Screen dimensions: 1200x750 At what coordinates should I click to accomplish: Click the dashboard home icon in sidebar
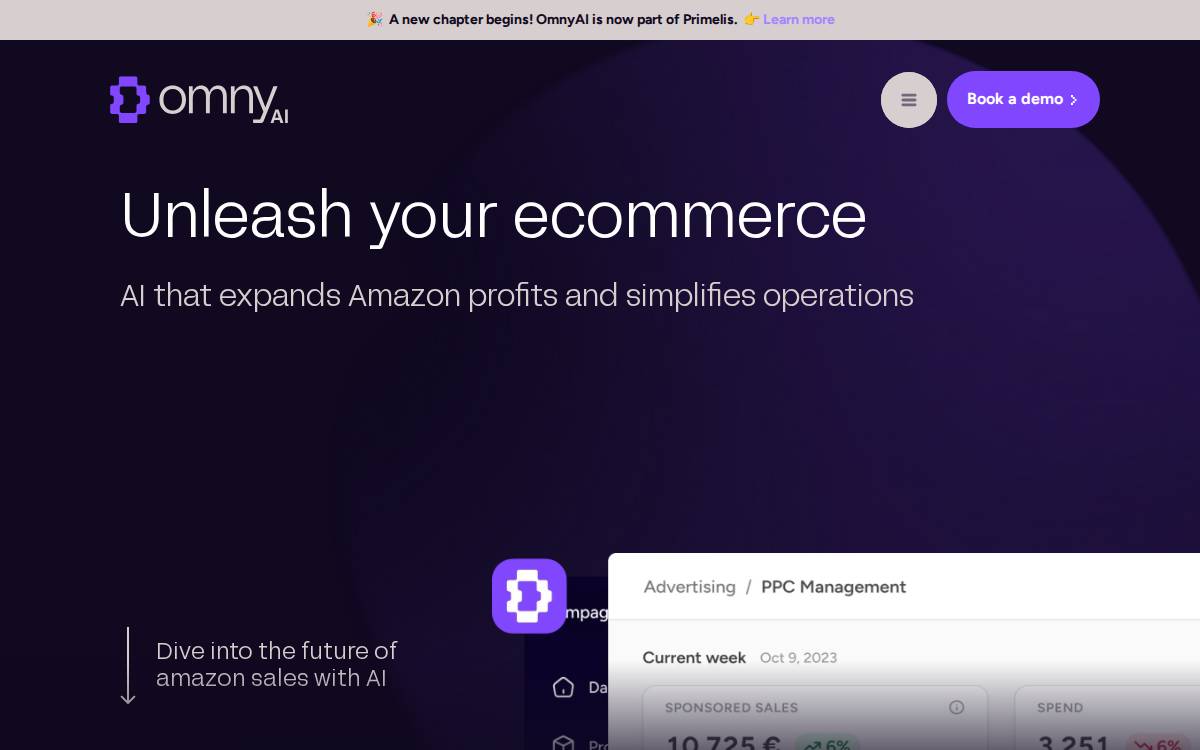point(563,687)
